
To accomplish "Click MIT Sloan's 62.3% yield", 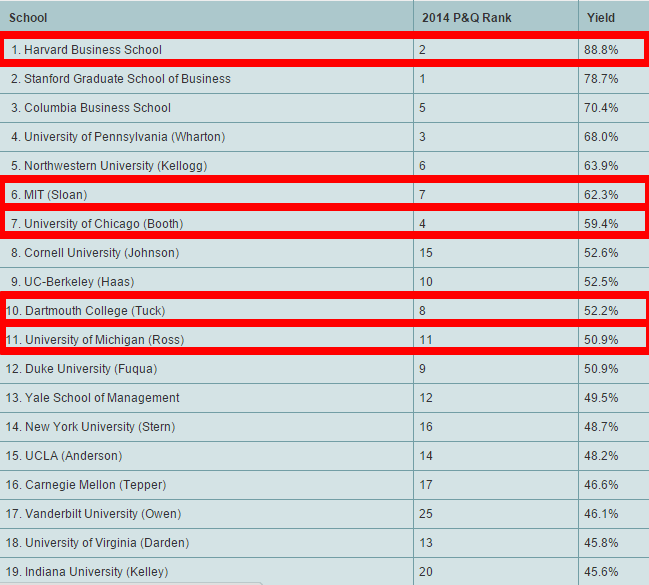I will (601, 195).
